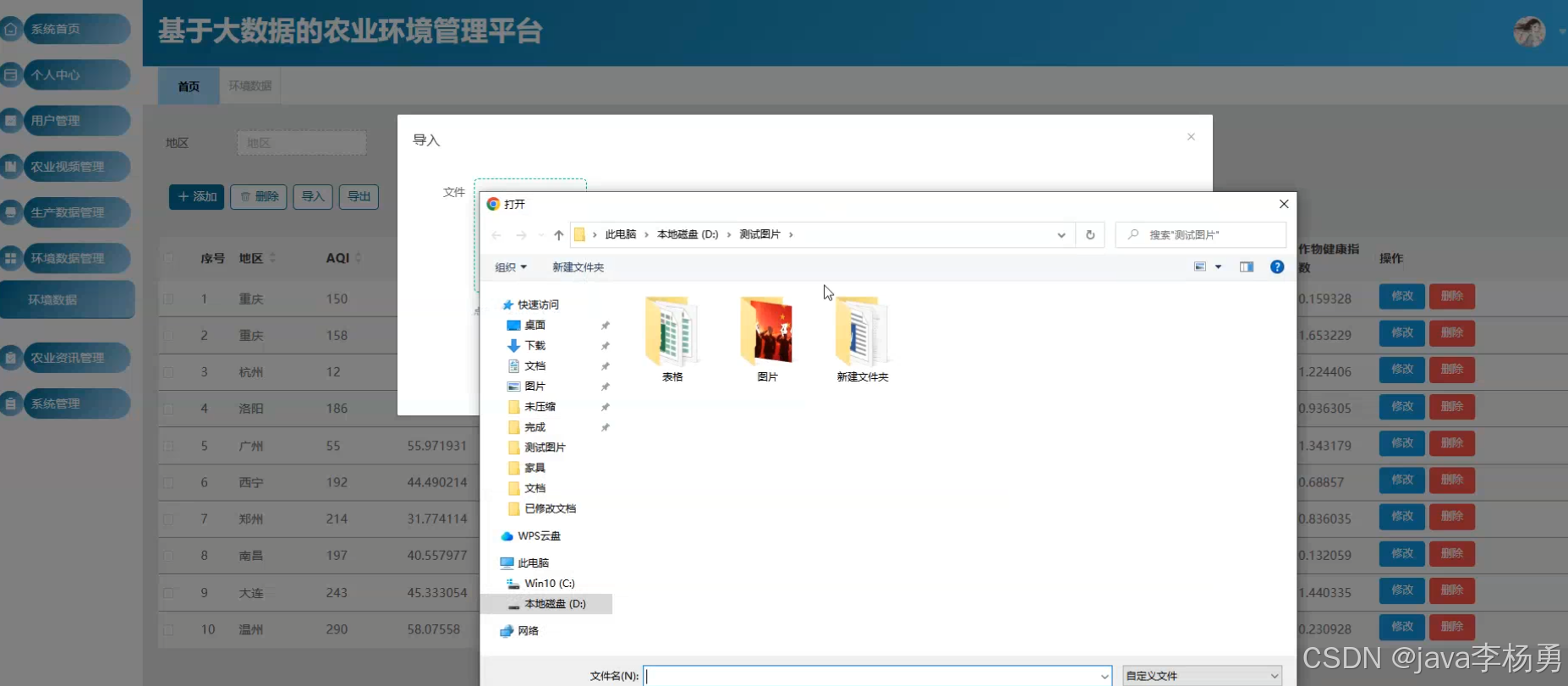
Task: Click the refresh button beside address bar
Action: [1090, 235]
